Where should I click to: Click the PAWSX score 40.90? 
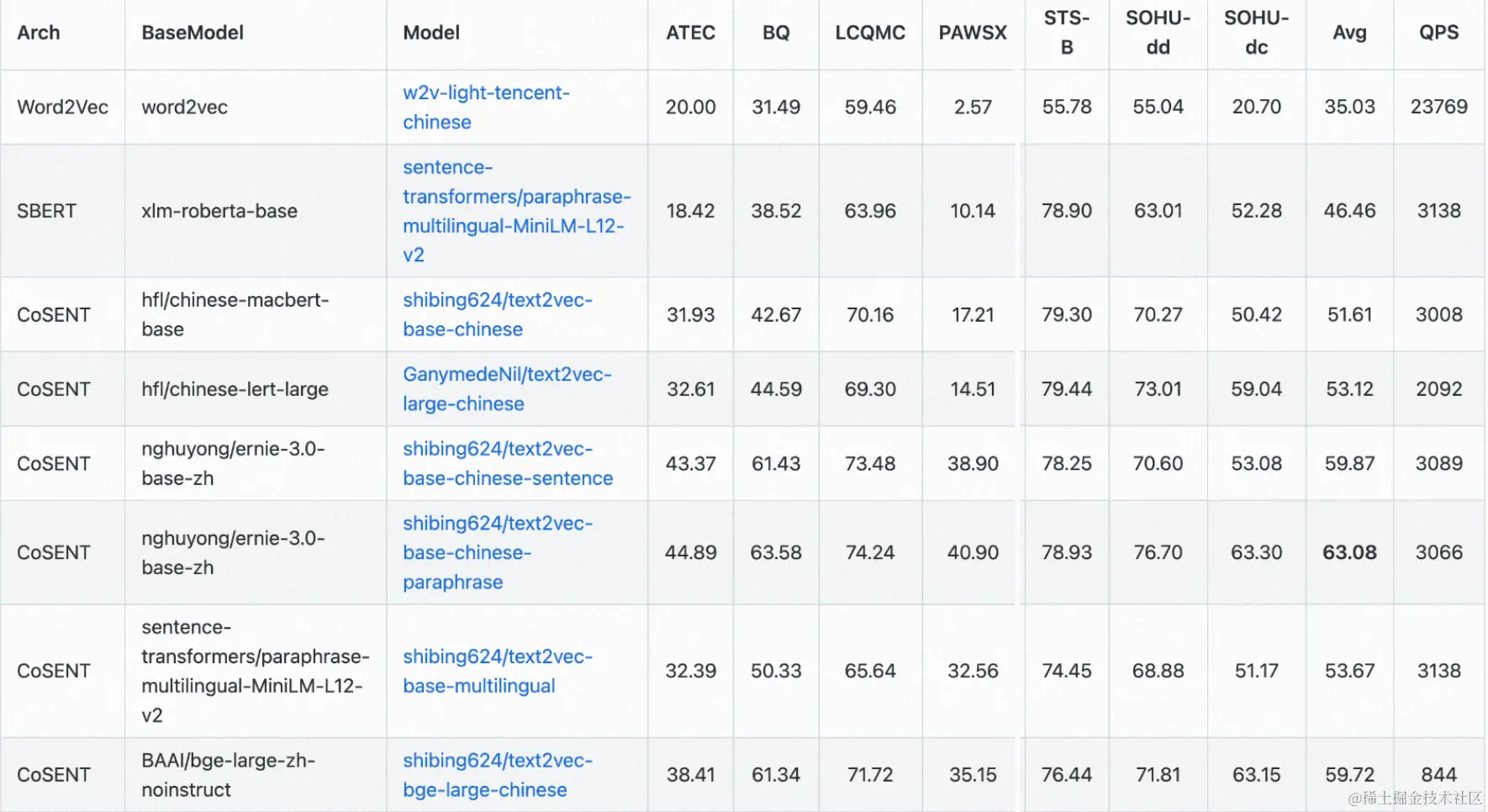click(973, 552)
